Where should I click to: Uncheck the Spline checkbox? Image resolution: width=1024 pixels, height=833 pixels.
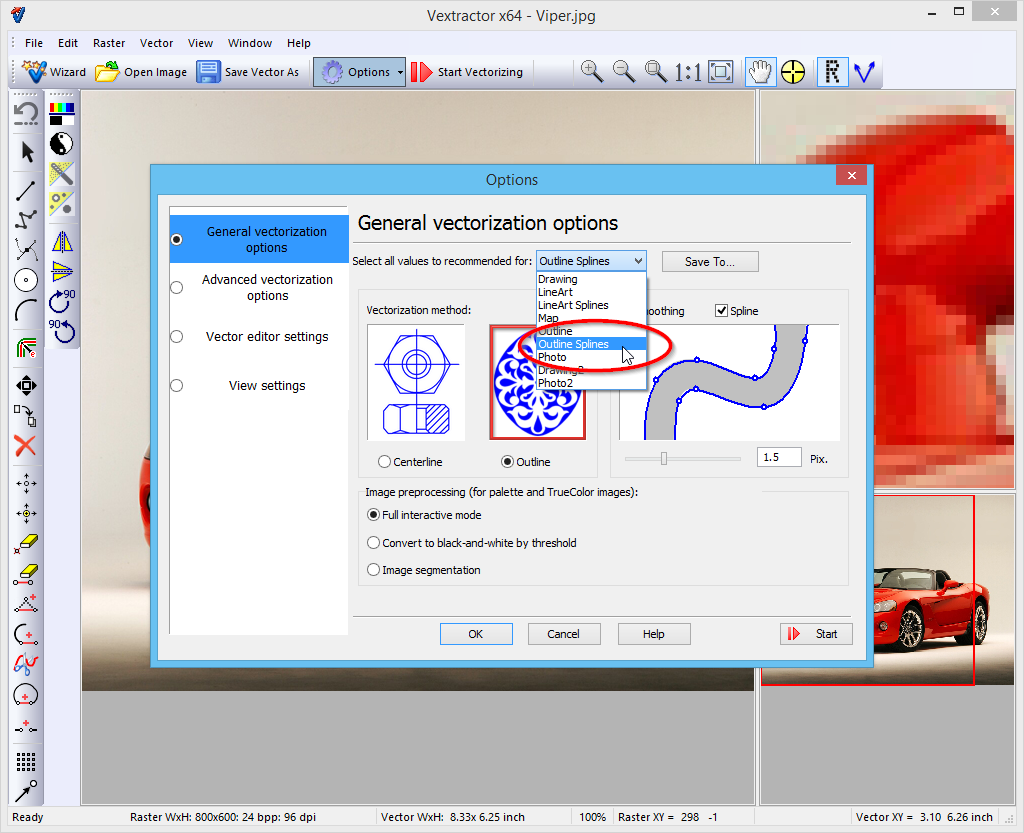point(722,311)
